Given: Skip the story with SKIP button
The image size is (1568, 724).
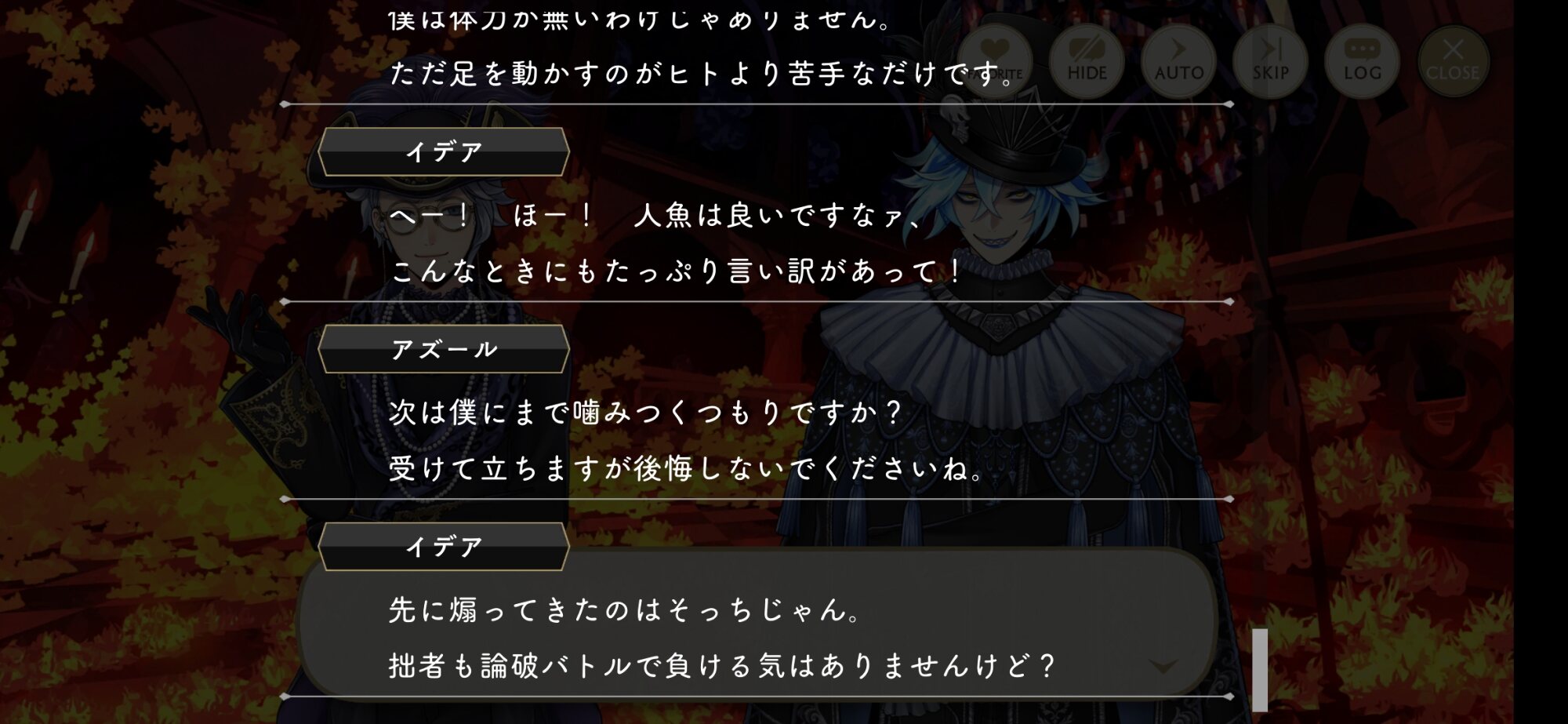Looking at the screenshot, I should (1270, 60).
